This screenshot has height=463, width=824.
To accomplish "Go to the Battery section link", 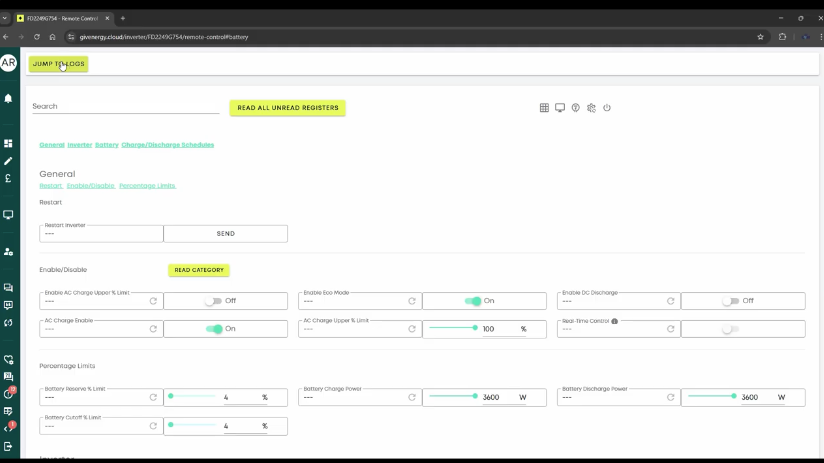I will click(x=107, y=145).
